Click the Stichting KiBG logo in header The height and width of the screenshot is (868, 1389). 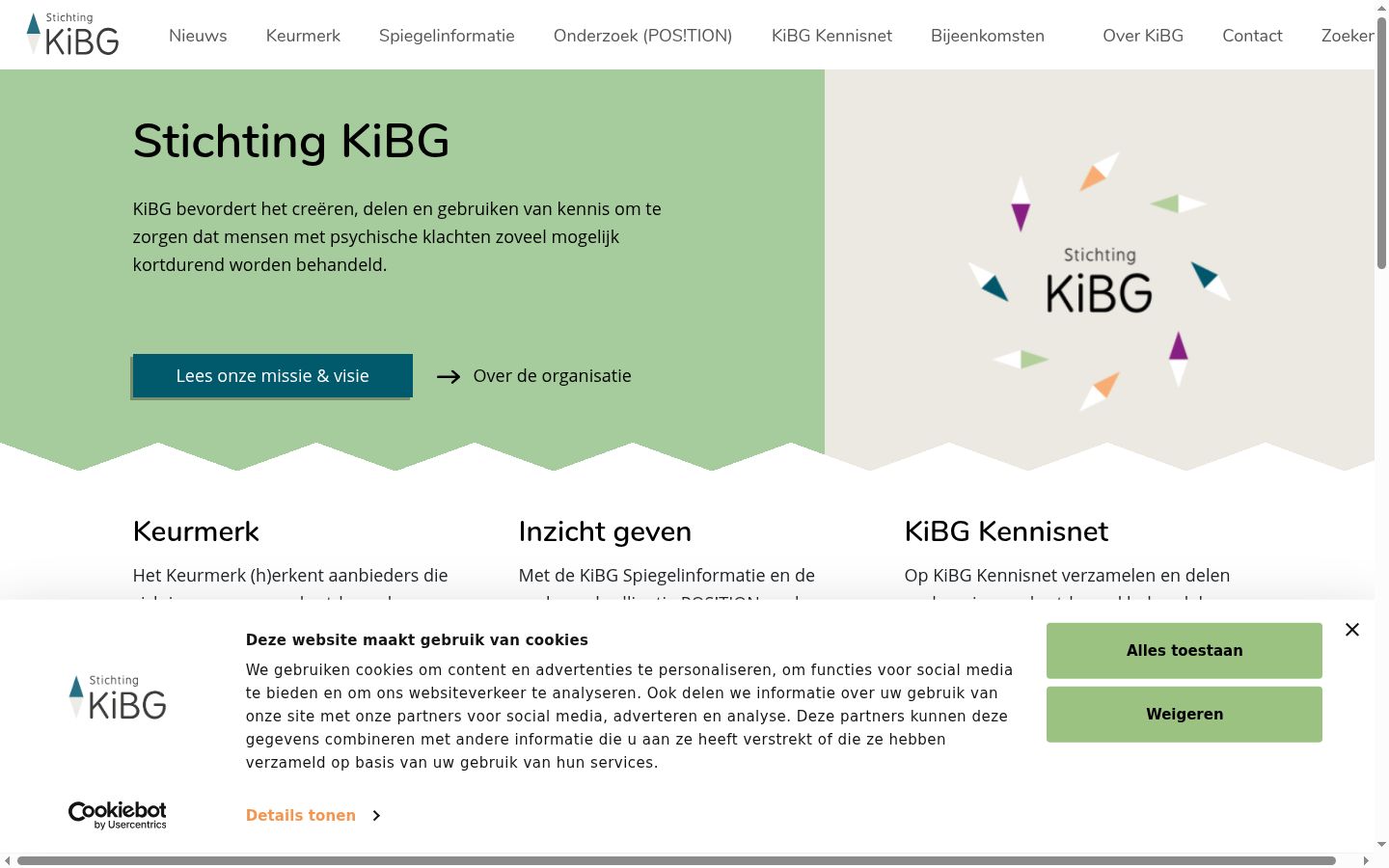point(73,34)
